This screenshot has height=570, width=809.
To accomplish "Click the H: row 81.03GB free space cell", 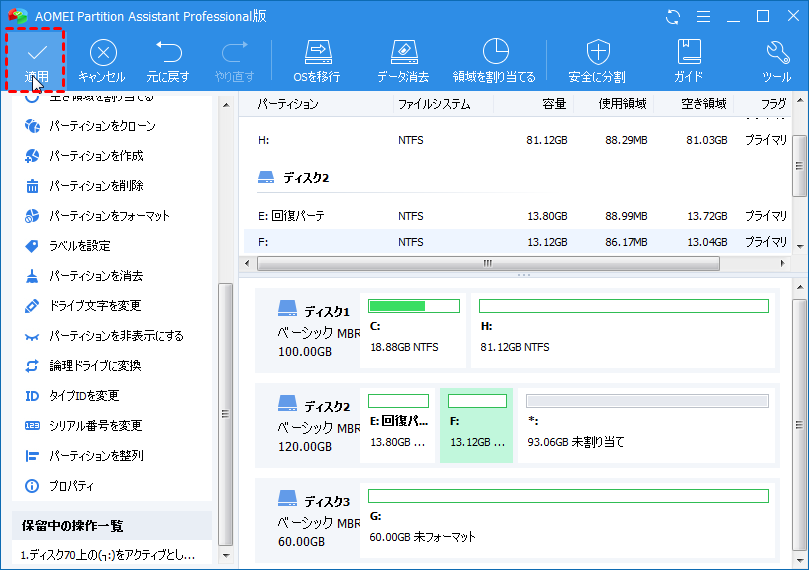I will pos(706,140).
